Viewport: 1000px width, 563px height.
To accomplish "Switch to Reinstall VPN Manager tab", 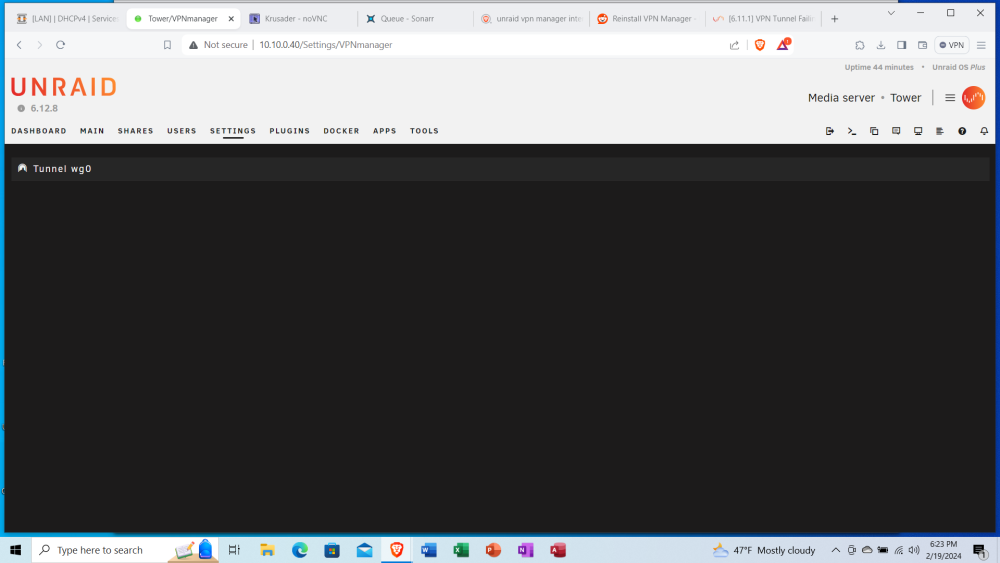I will [647, 18].
